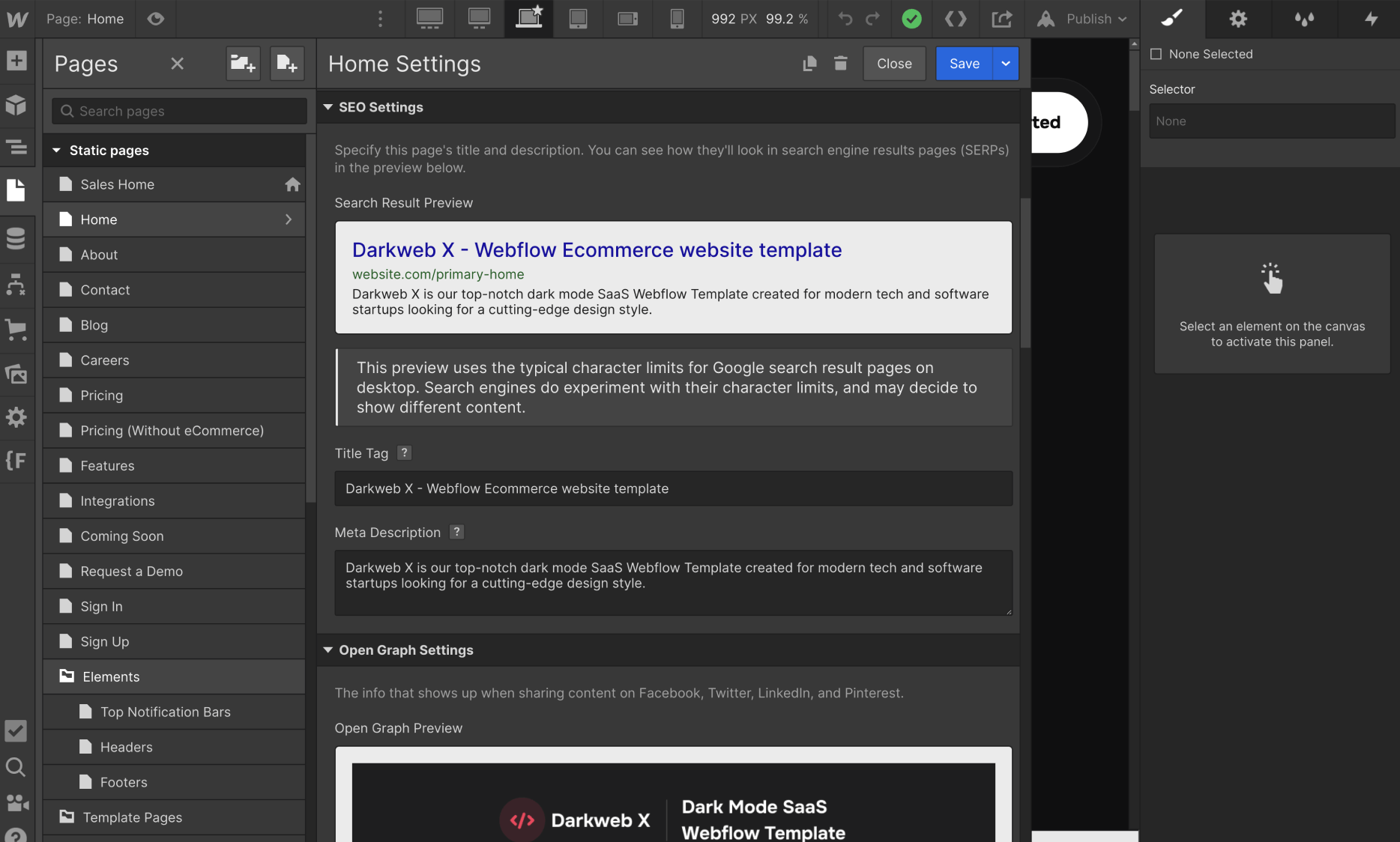Click the Save button

pyautogui.click(x=964, y=64)
